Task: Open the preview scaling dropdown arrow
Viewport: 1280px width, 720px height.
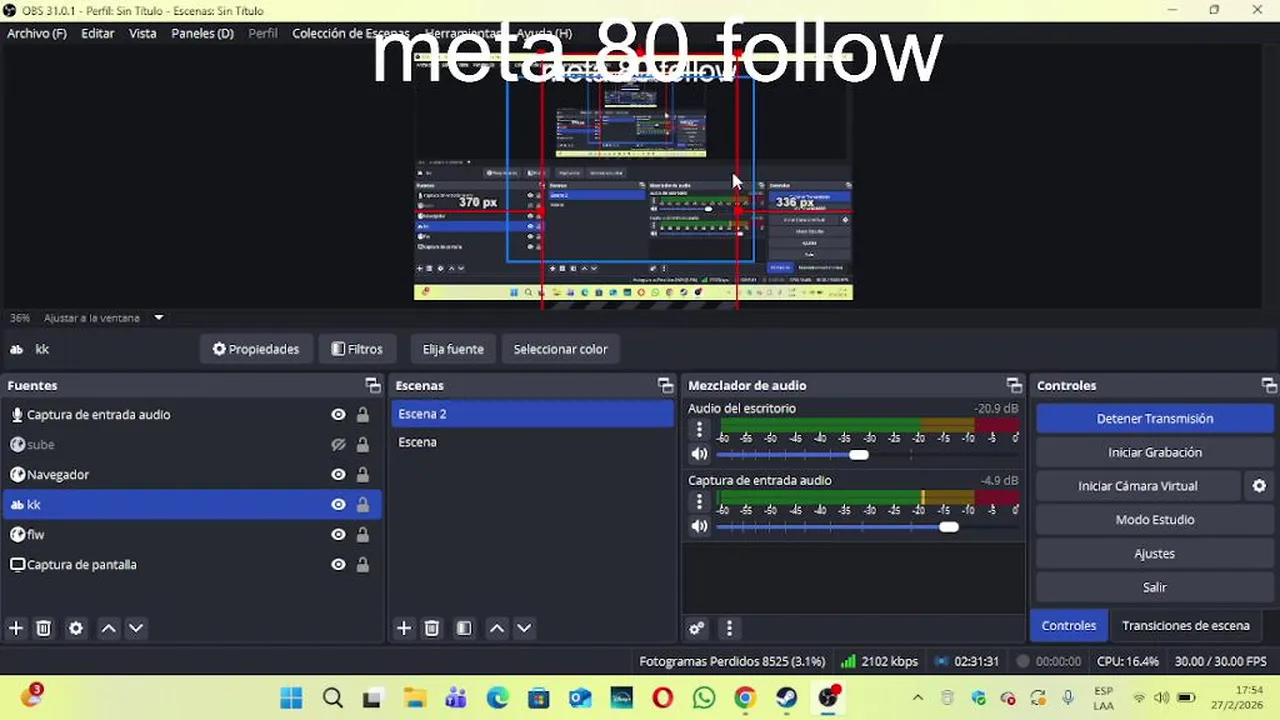Action: pos(158,318)
